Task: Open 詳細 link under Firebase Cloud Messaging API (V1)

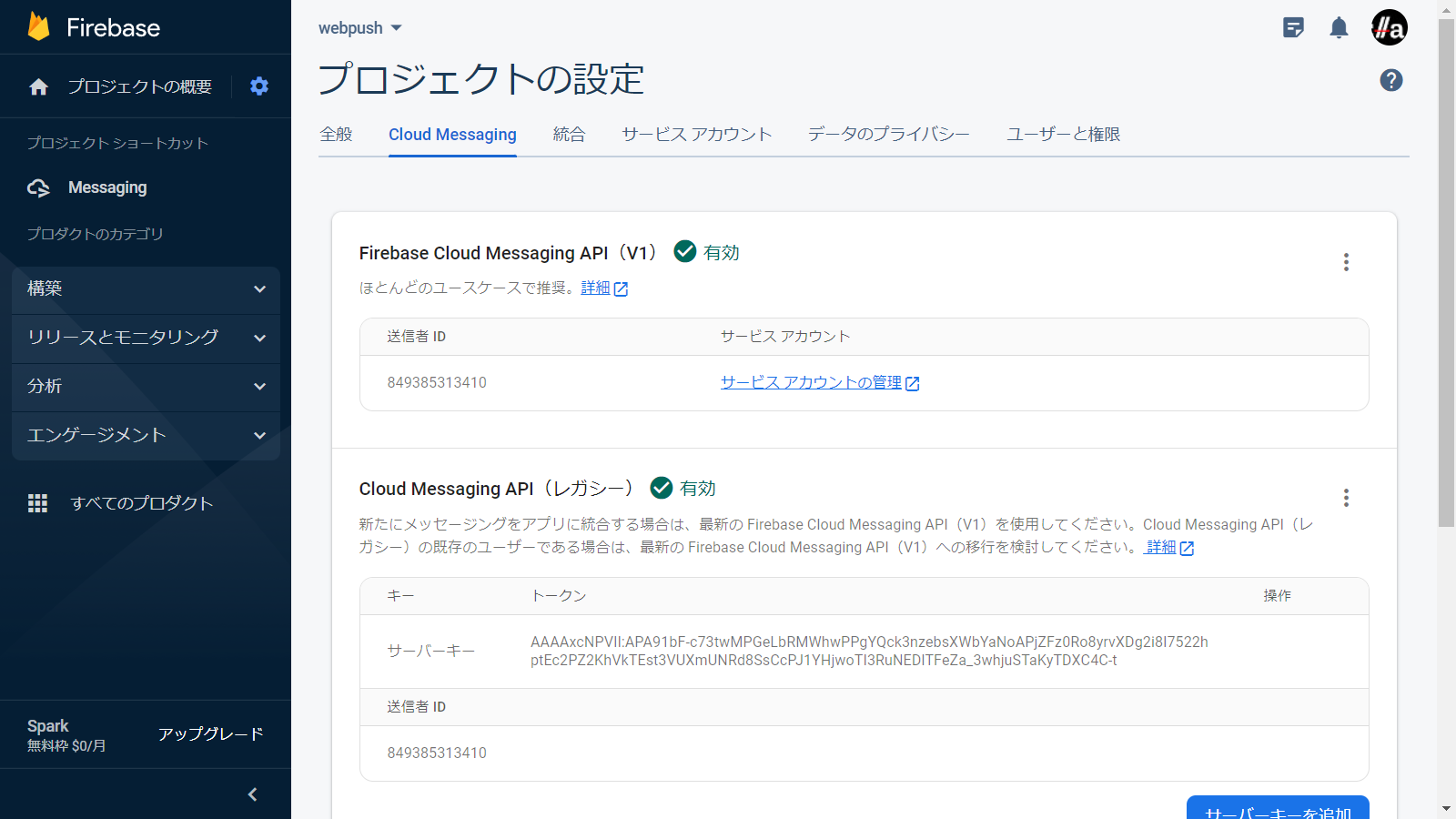Action: (x=596, y=288)
